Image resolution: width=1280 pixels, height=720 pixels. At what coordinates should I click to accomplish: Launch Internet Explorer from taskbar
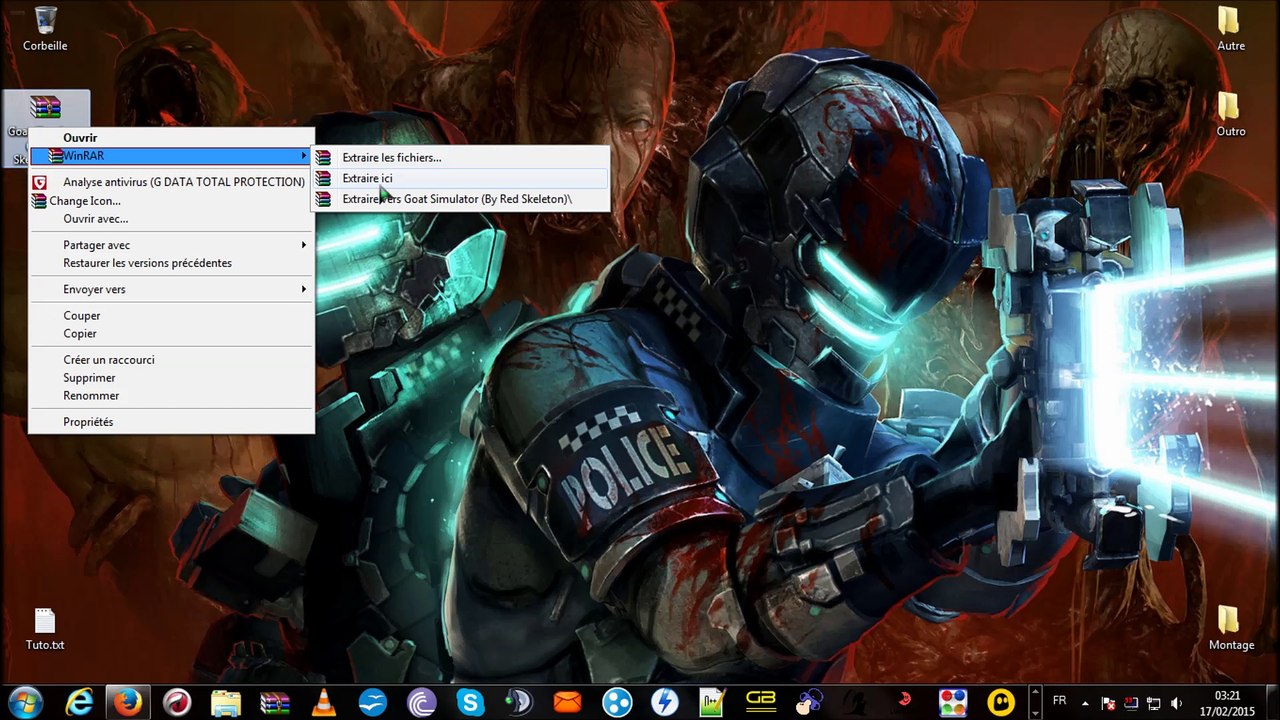(79, 703)
